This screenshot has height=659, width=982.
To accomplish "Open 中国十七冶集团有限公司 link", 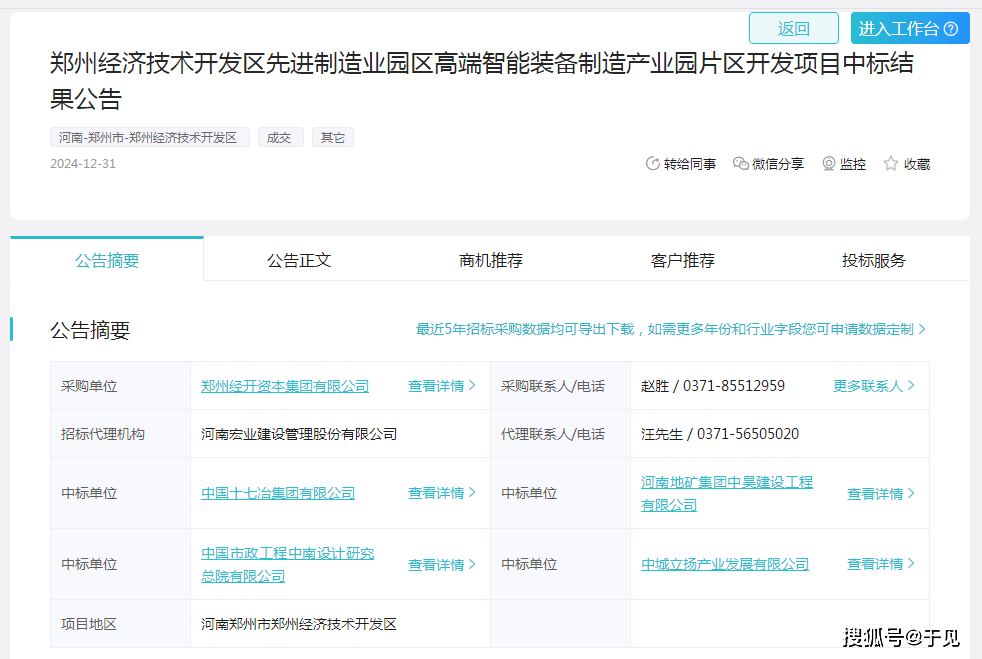I will tap(278, 493).
